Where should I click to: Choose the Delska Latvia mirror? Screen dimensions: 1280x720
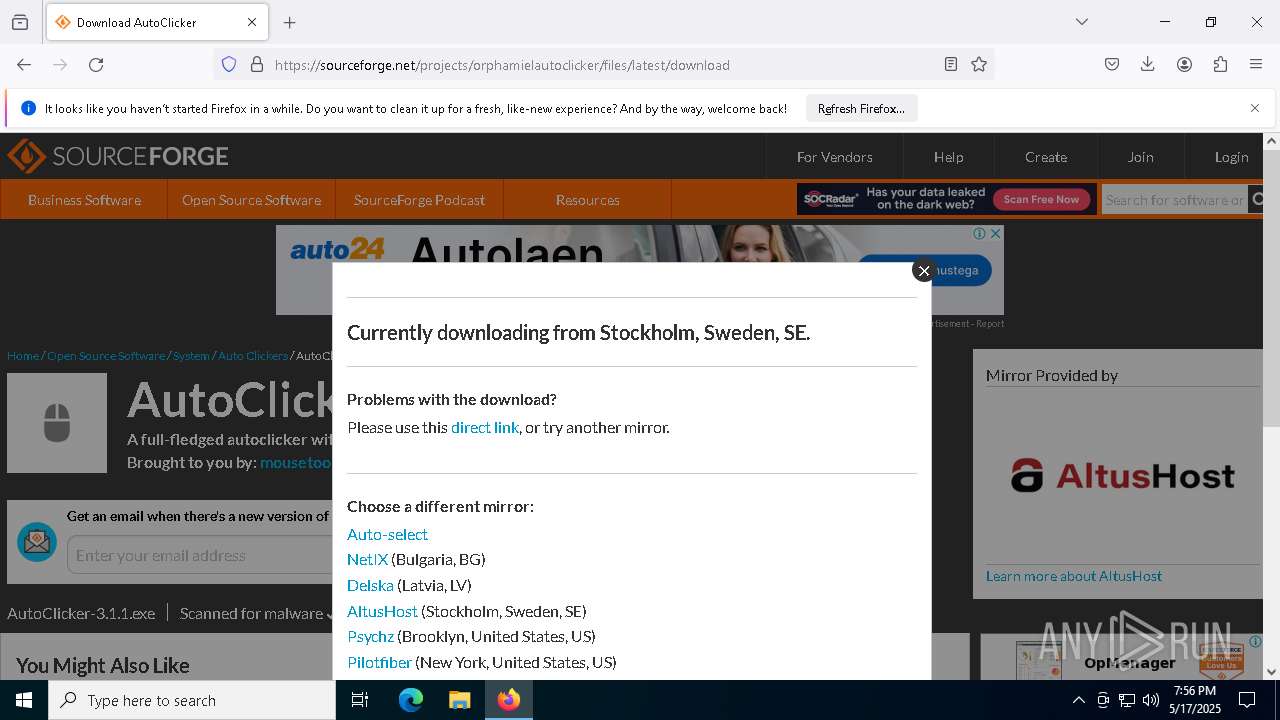pos(370,585)
